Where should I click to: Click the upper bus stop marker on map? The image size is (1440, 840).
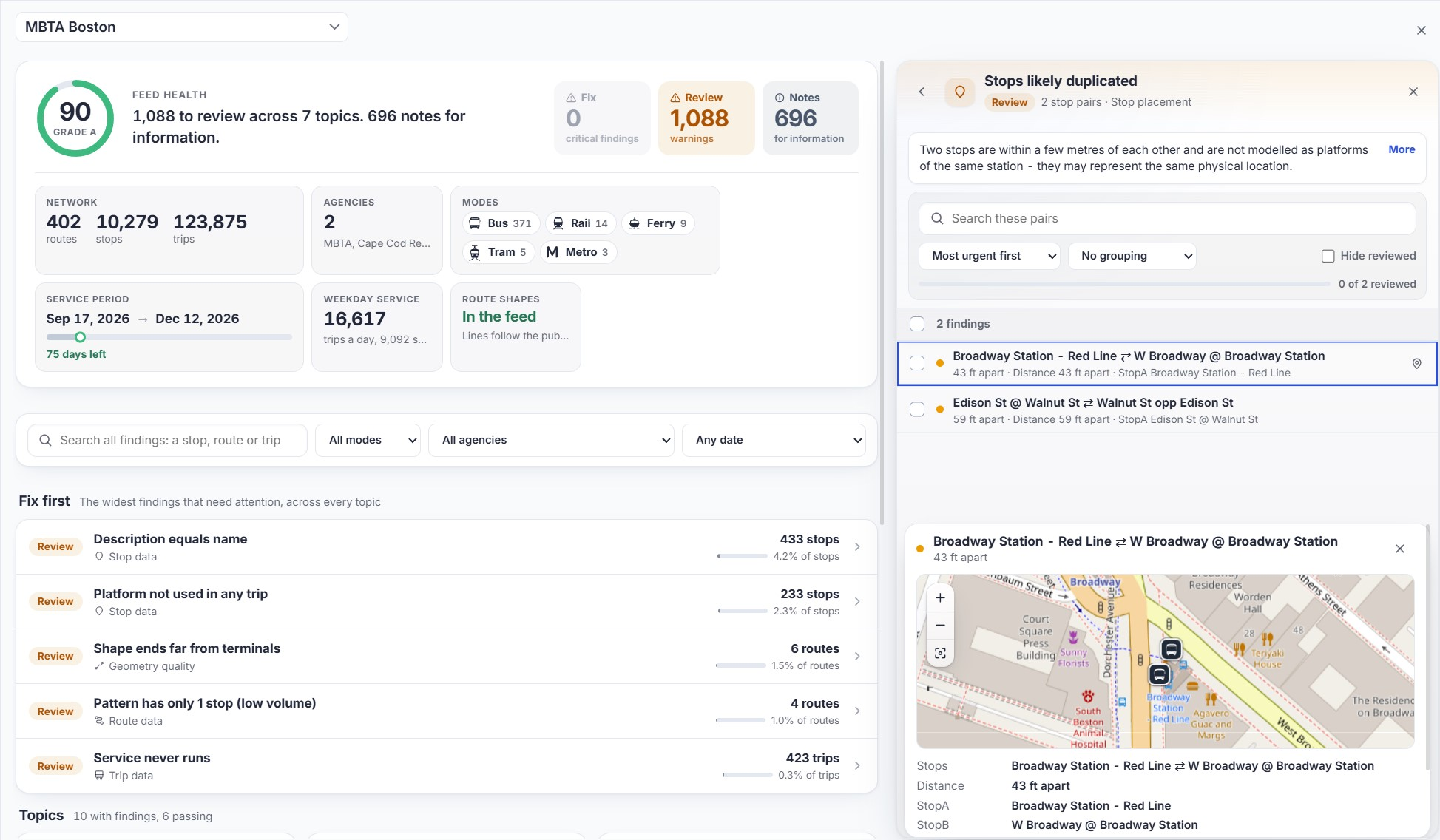click(1171, 650)
